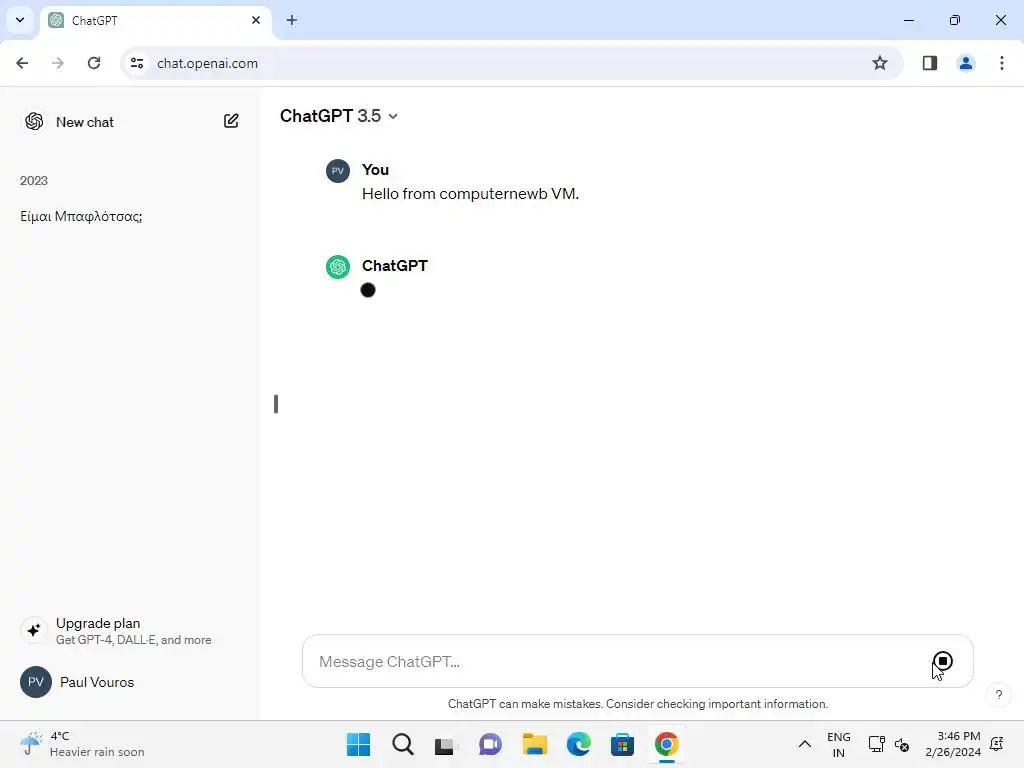Open the clock showing 3:46 PM
Screen dimensions: 1024x768
click(953, 744)
